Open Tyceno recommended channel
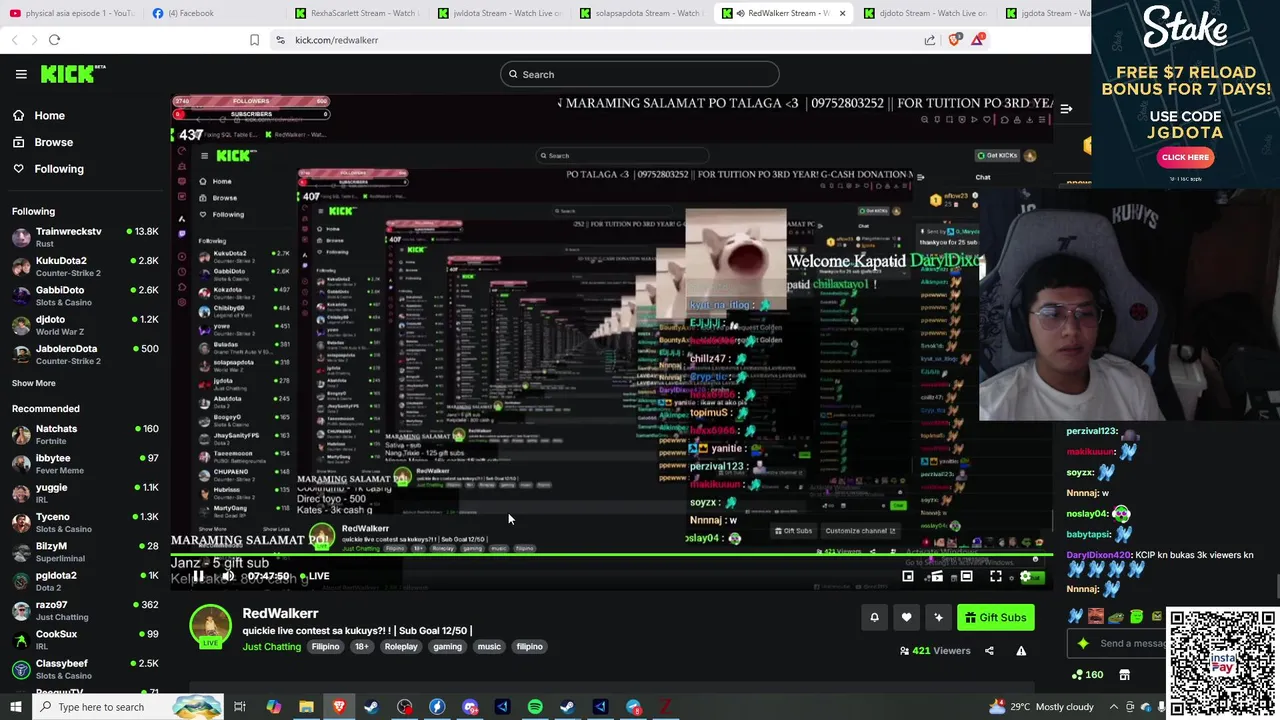The image size is (1280, 720). tap(85, 522)
